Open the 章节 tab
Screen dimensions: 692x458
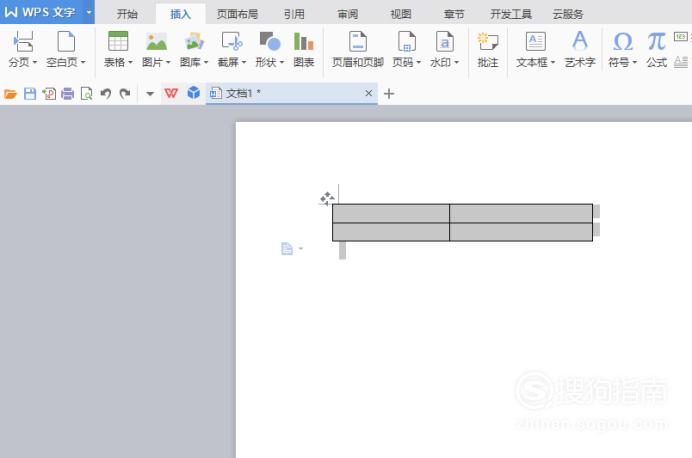coord(454,14)
